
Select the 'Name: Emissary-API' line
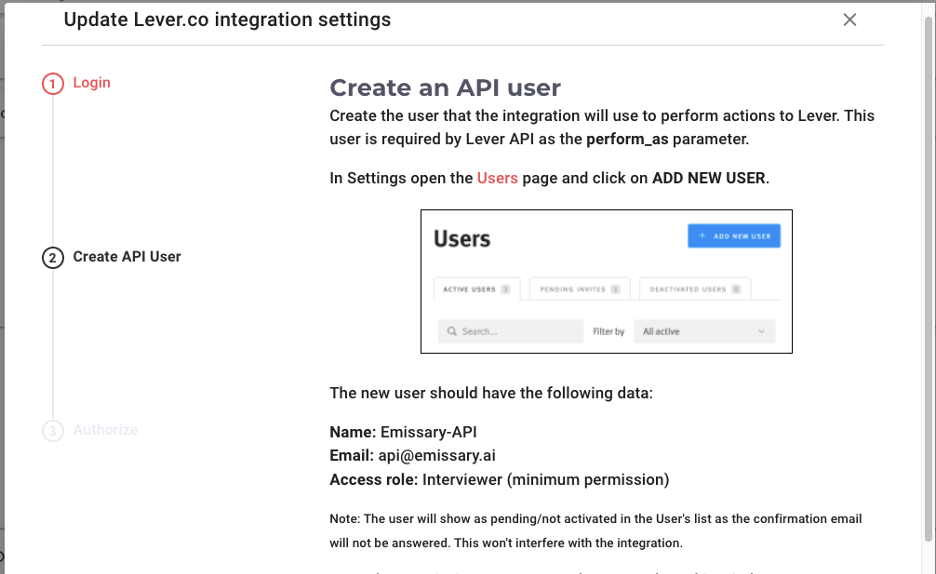click(x=403, y=432)
